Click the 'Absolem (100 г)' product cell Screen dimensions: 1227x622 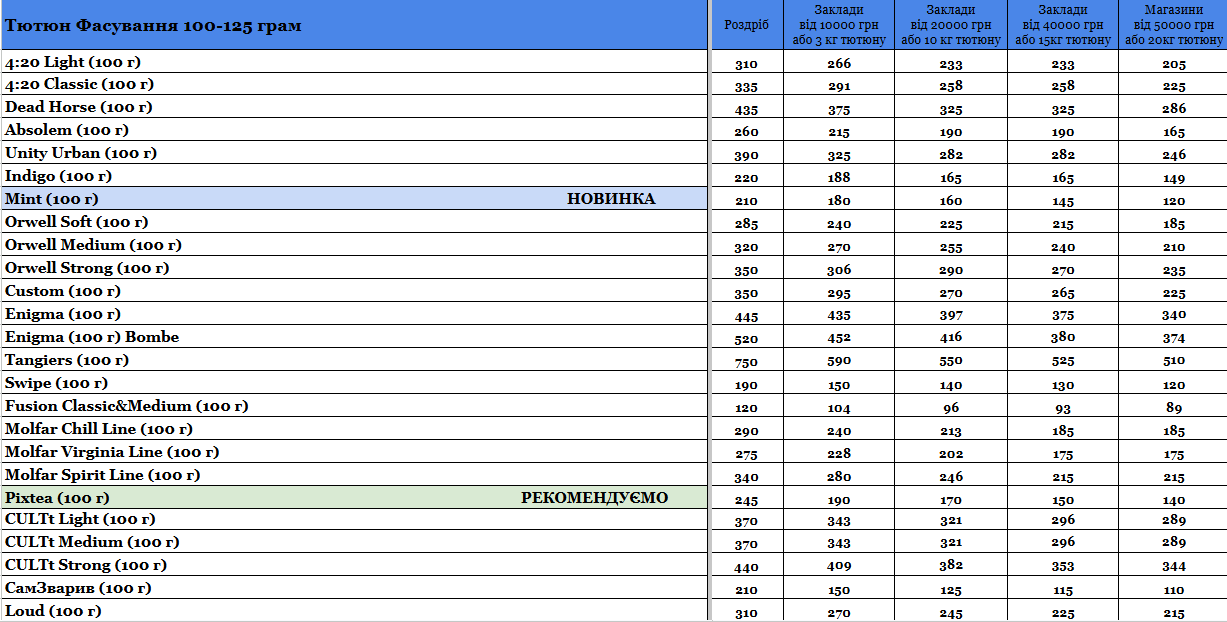pyautogui.click(x=354, y=130)
